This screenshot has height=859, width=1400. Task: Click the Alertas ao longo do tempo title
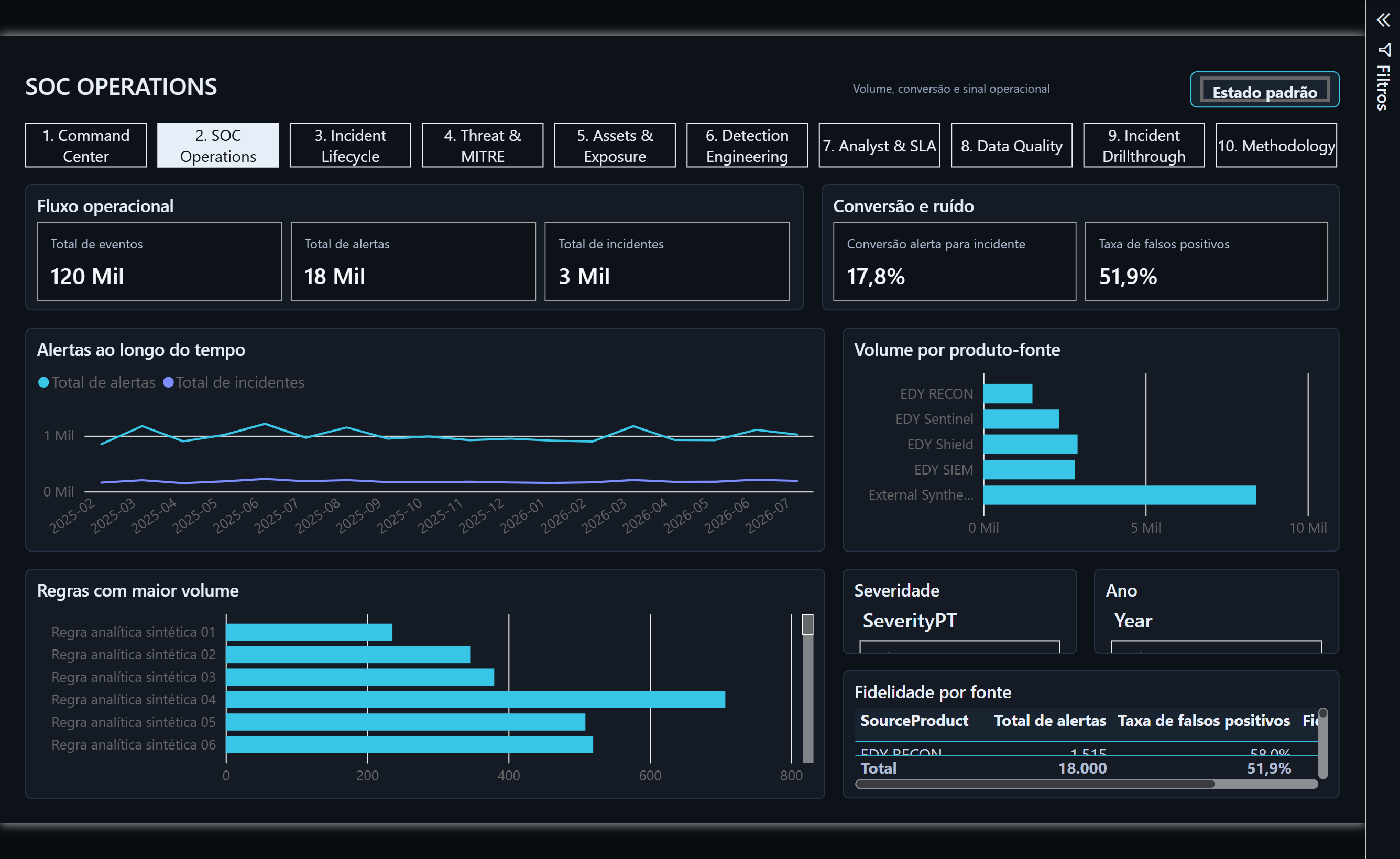coord(141,349)
